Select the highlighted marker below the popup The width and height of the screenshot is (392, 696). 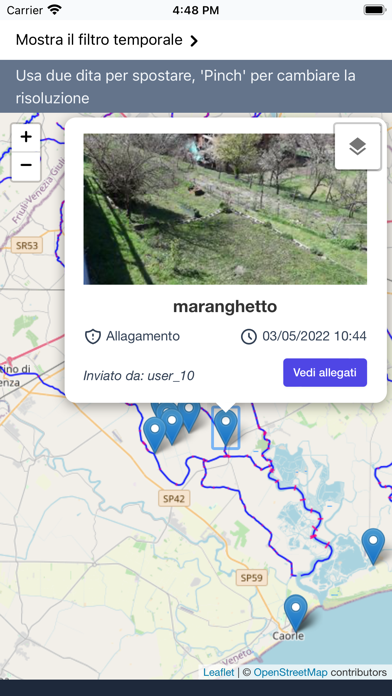point(226,427)
